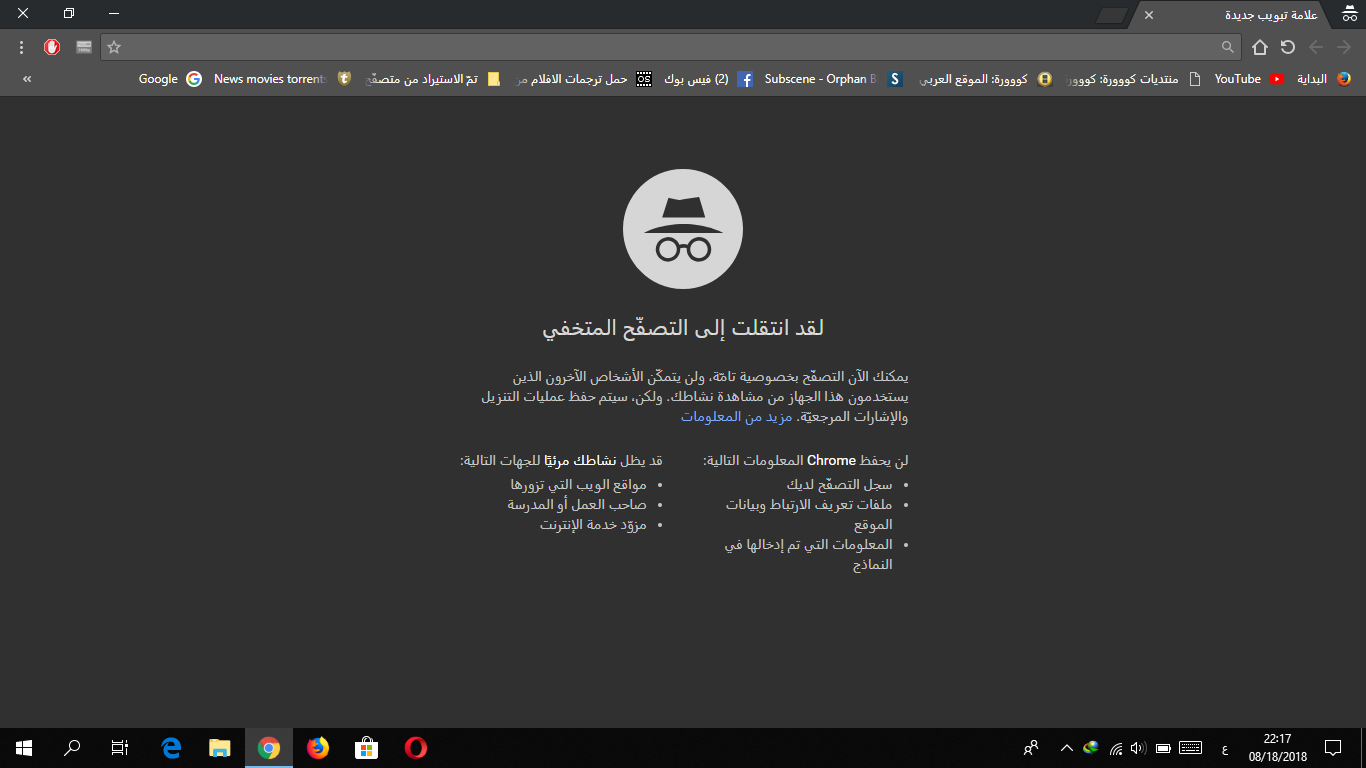Click the incognito hat-and-glasses icon
Screen dimensions: 1366x768
1349,14
